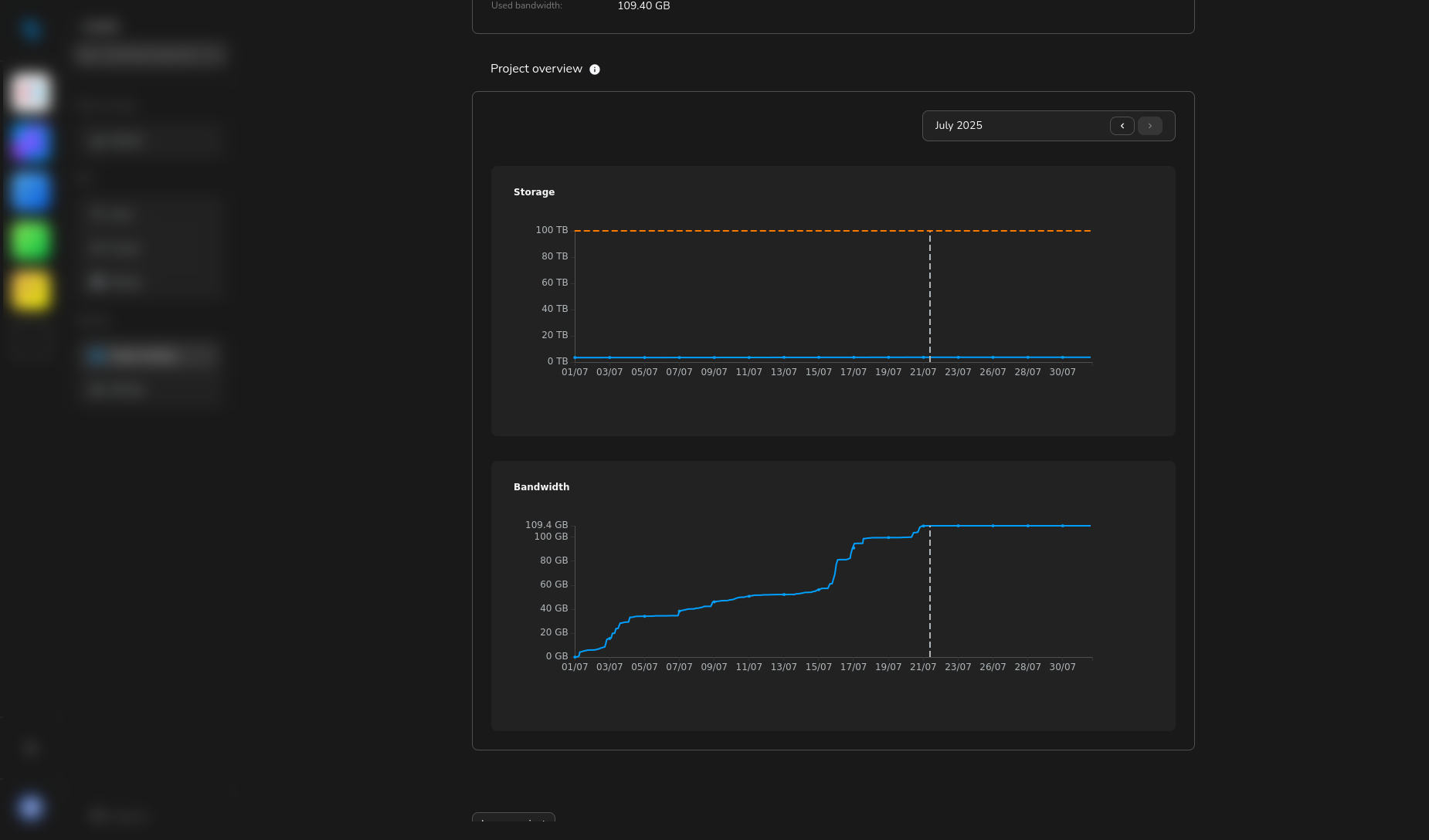
Task: Click the 20 GB axis label
Action: [554, 632]
